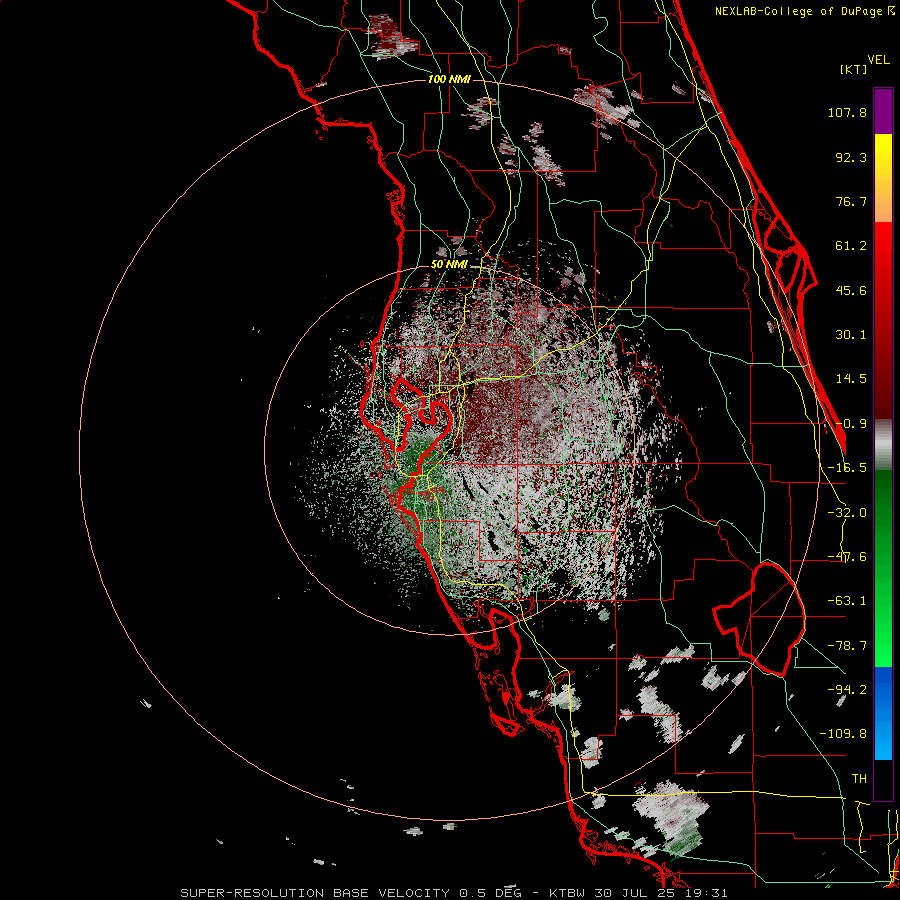Screen dimensions: 900x900
Task: Click the purple segment of the color bar
Action: 883,111
